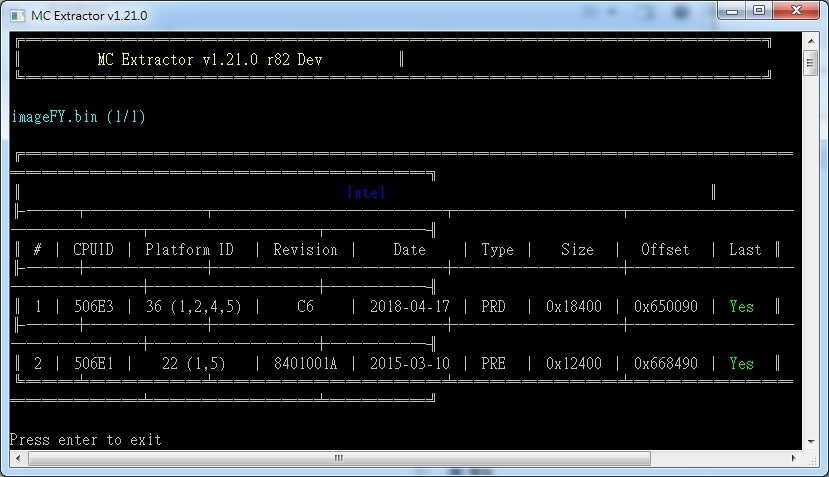Click type value 'PRD'
Screen dimensions: 829x477
[x=493, y=306]
